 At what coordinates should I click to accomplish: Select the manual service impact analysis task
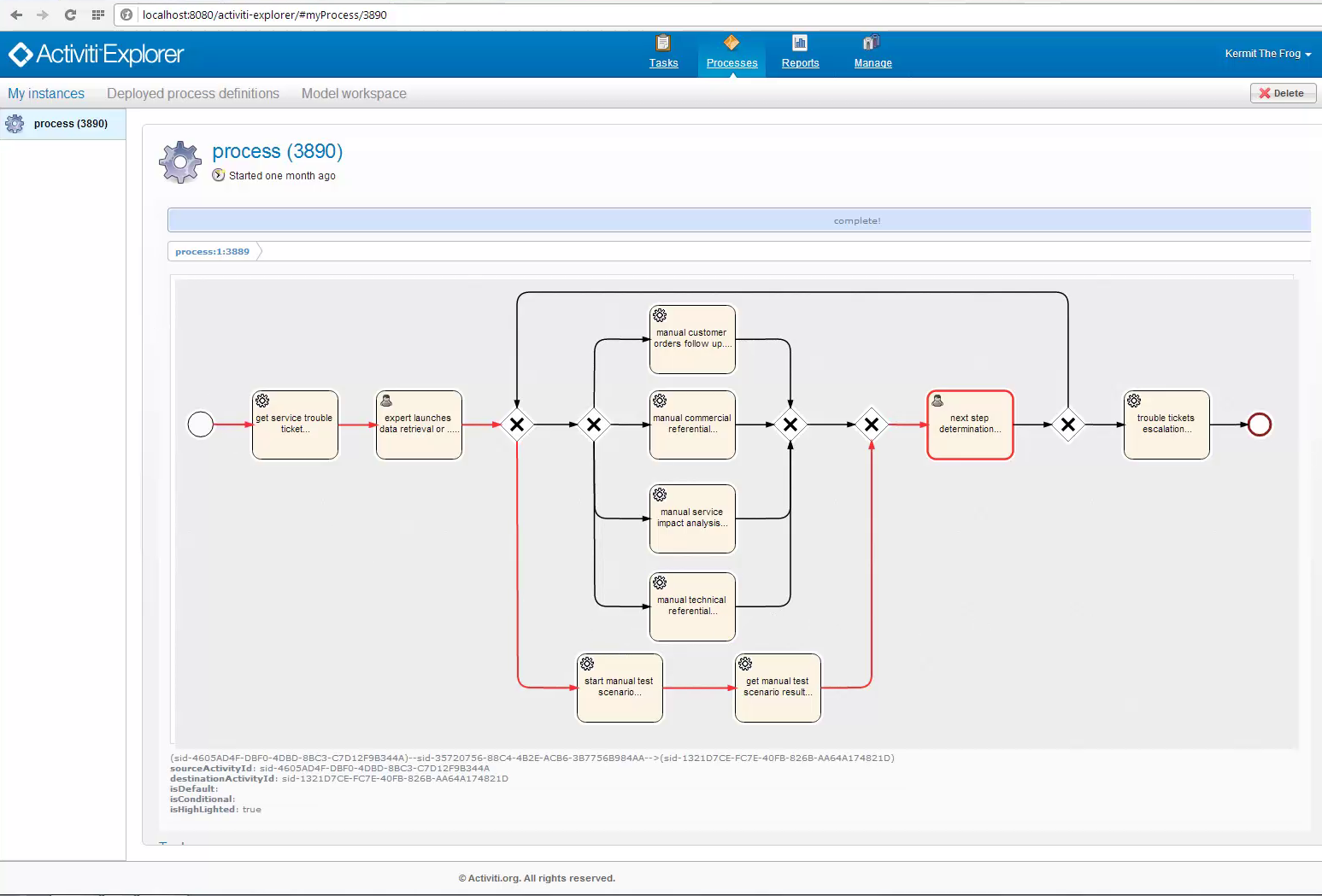click(692, 518)
